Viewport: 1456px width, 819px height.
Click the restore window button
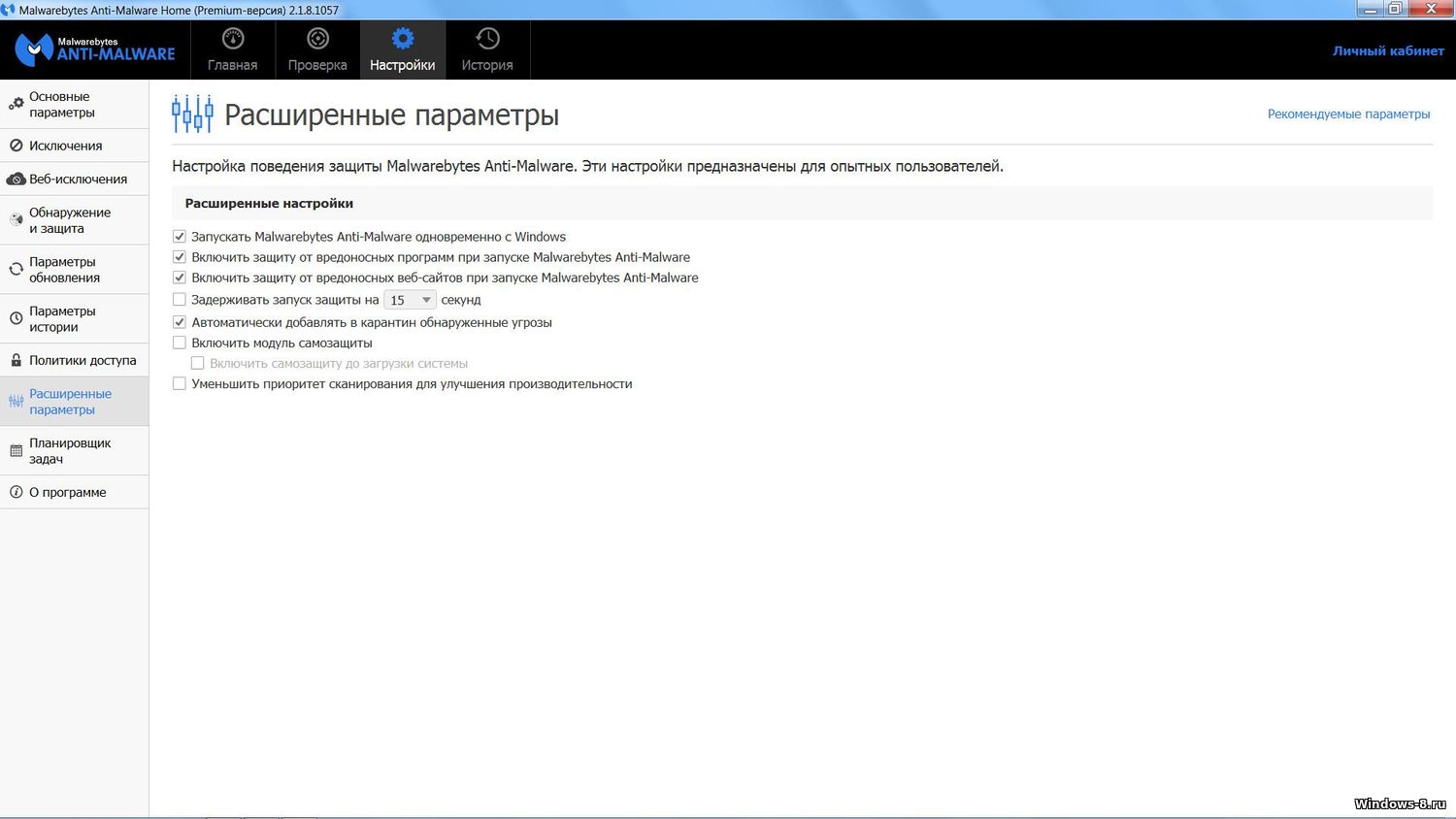point(1395,9)
